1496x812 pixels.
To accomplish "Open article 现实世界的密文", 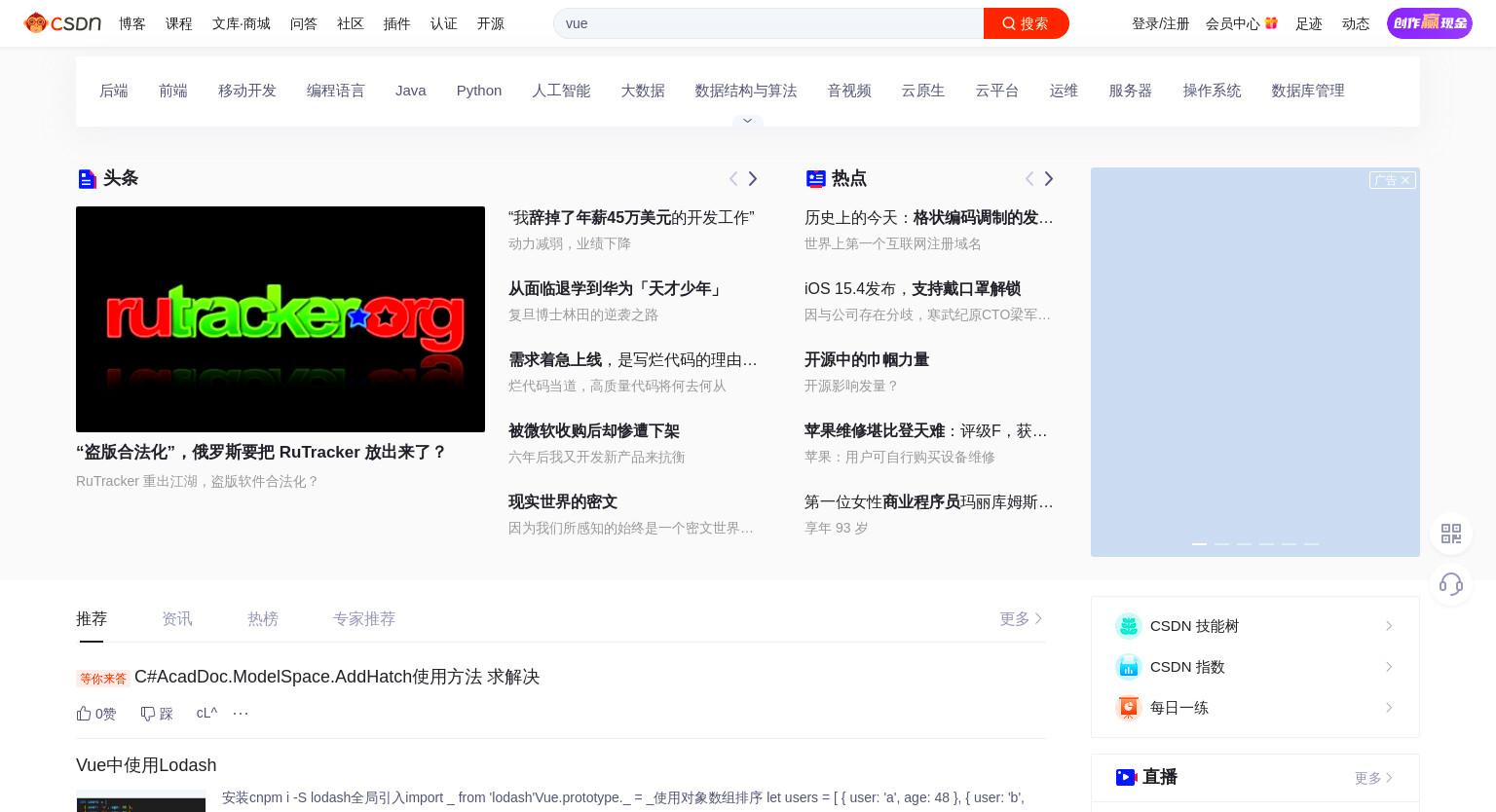I will pyautogui.click(x=563, y=501).
